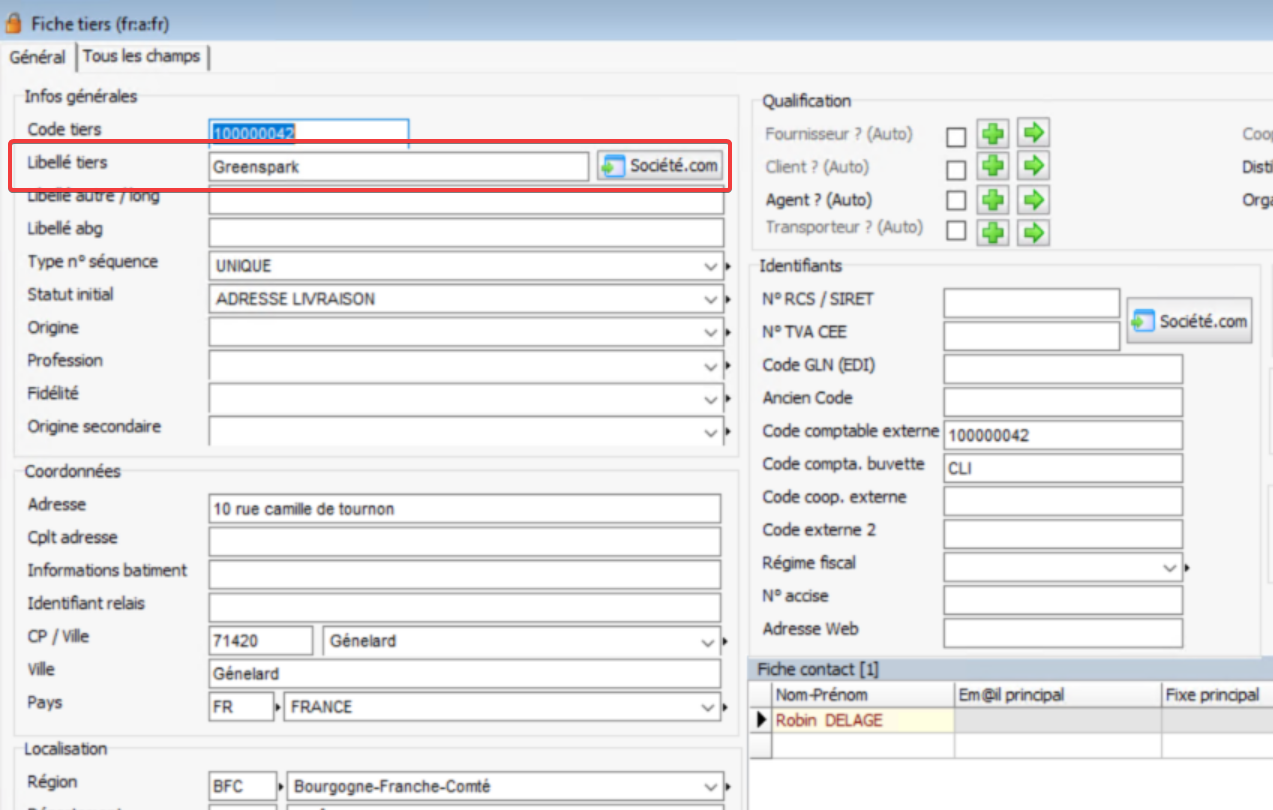
Task: Click green arrow icon beside Transporteur
Action: (1034, 232)
